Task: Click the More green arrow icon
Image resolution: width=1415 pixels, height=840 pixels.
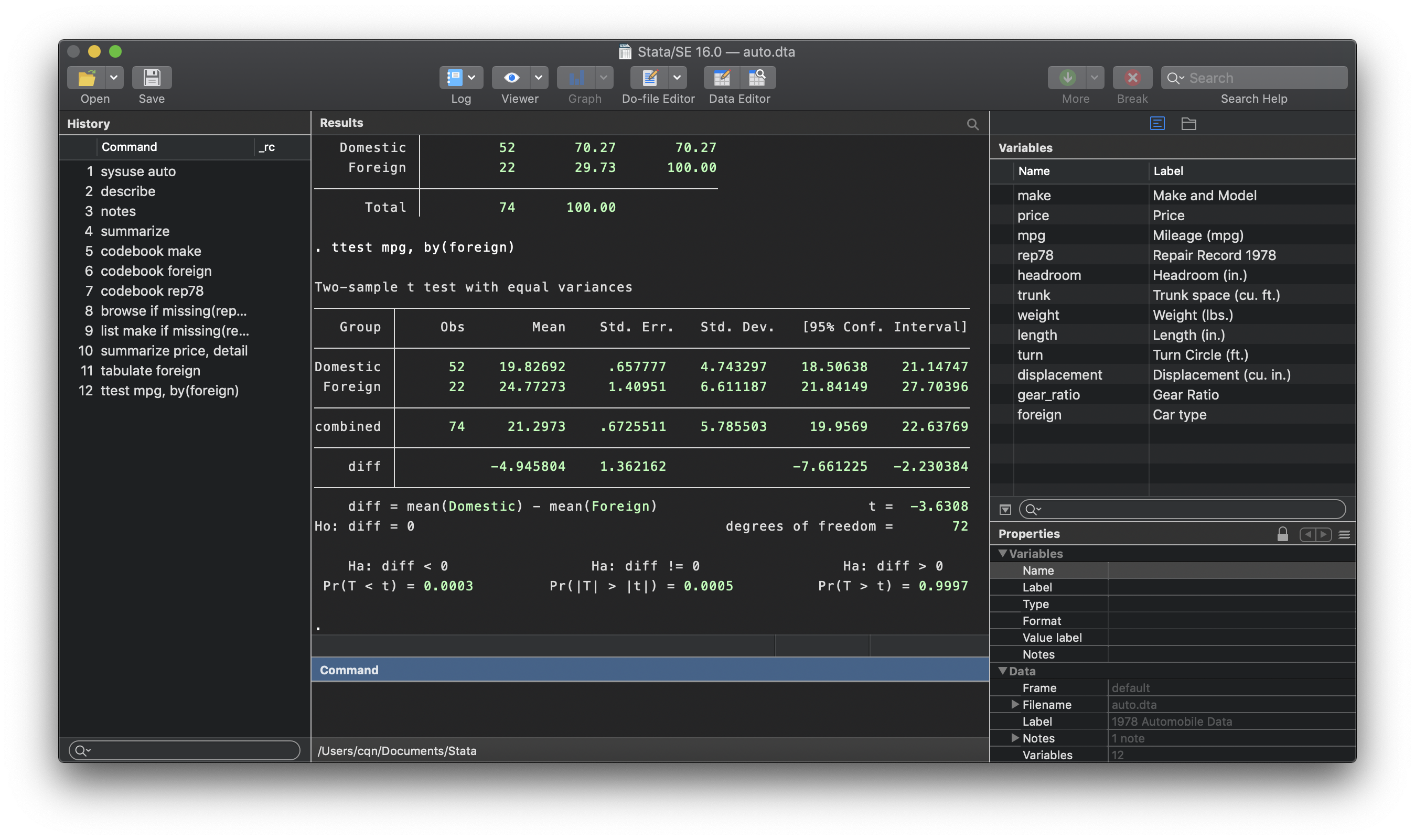Action: 1067,78
